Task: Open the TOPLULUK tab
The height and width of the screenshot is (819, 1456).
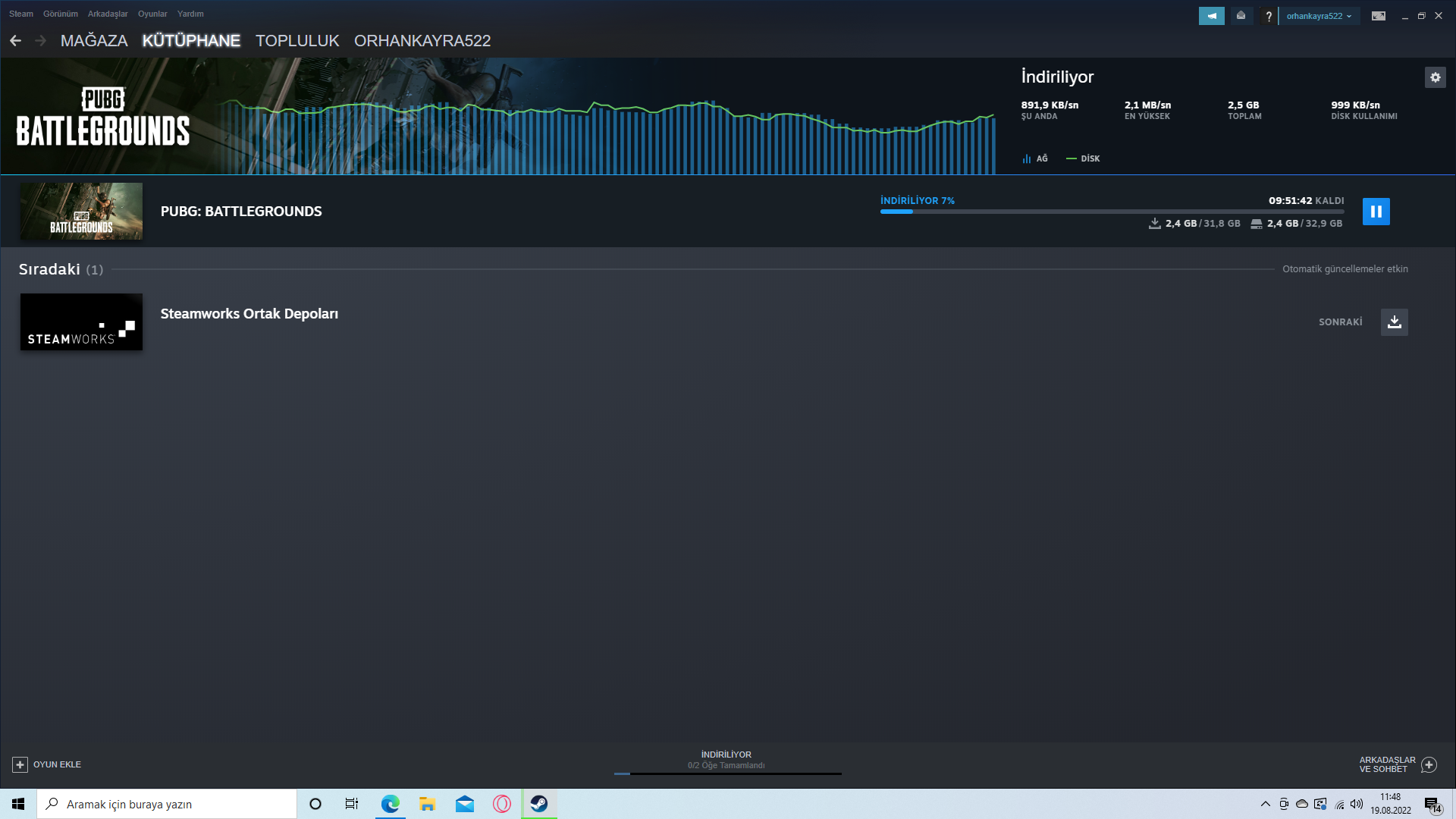Action: 297,41
